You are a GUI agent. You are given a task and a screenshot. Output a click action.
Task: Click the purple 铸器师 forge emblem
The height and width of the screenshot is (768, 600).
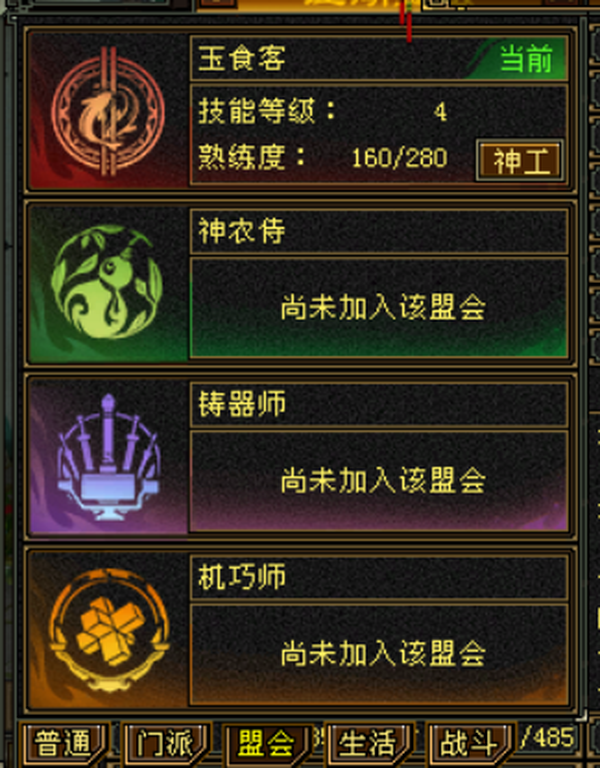108,456
